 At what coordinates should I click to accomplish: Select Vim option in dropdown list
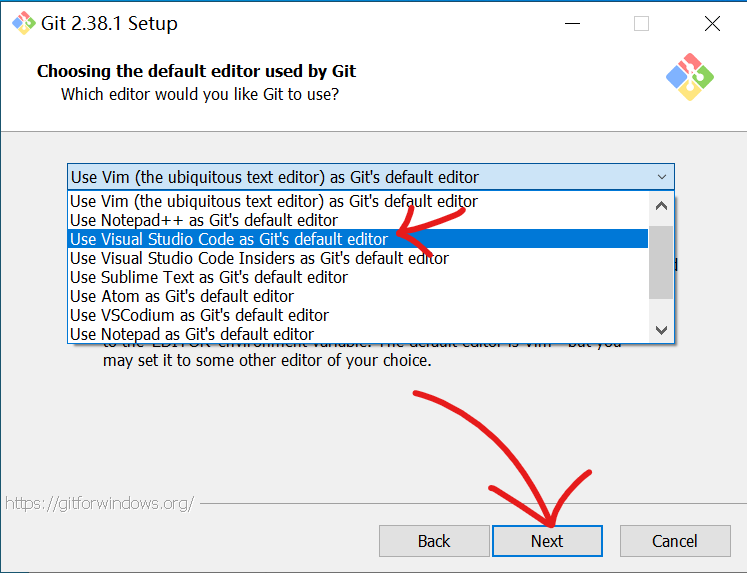(x=274, y=201)
